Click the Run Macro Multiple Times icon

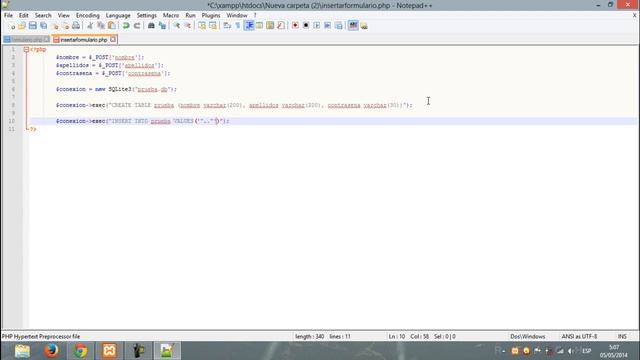pos(327,26)
